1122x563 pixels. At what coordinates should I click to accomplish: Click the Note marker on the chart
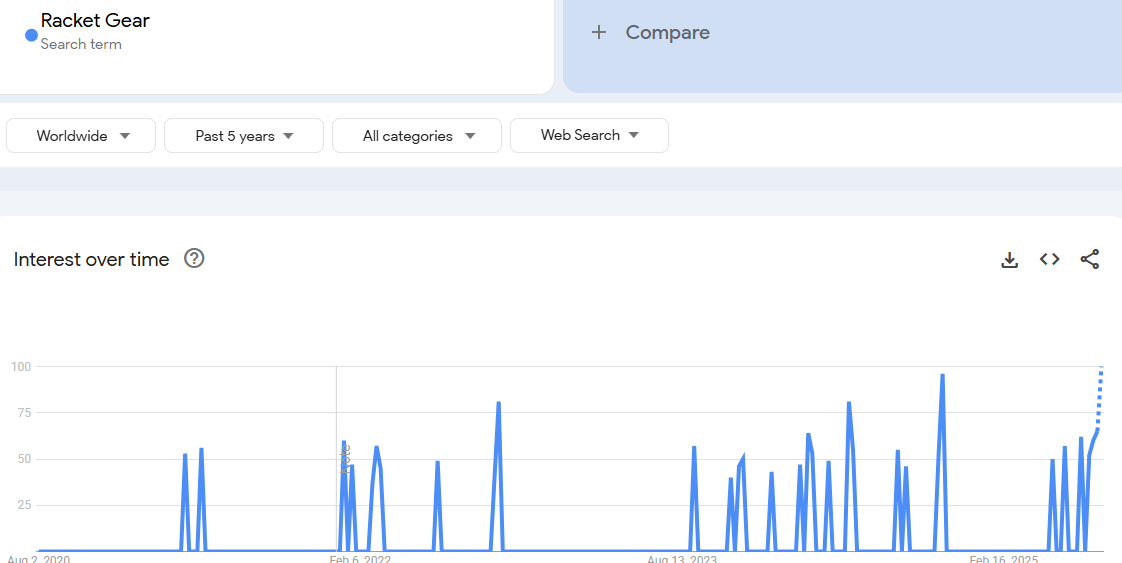point(345,460)
